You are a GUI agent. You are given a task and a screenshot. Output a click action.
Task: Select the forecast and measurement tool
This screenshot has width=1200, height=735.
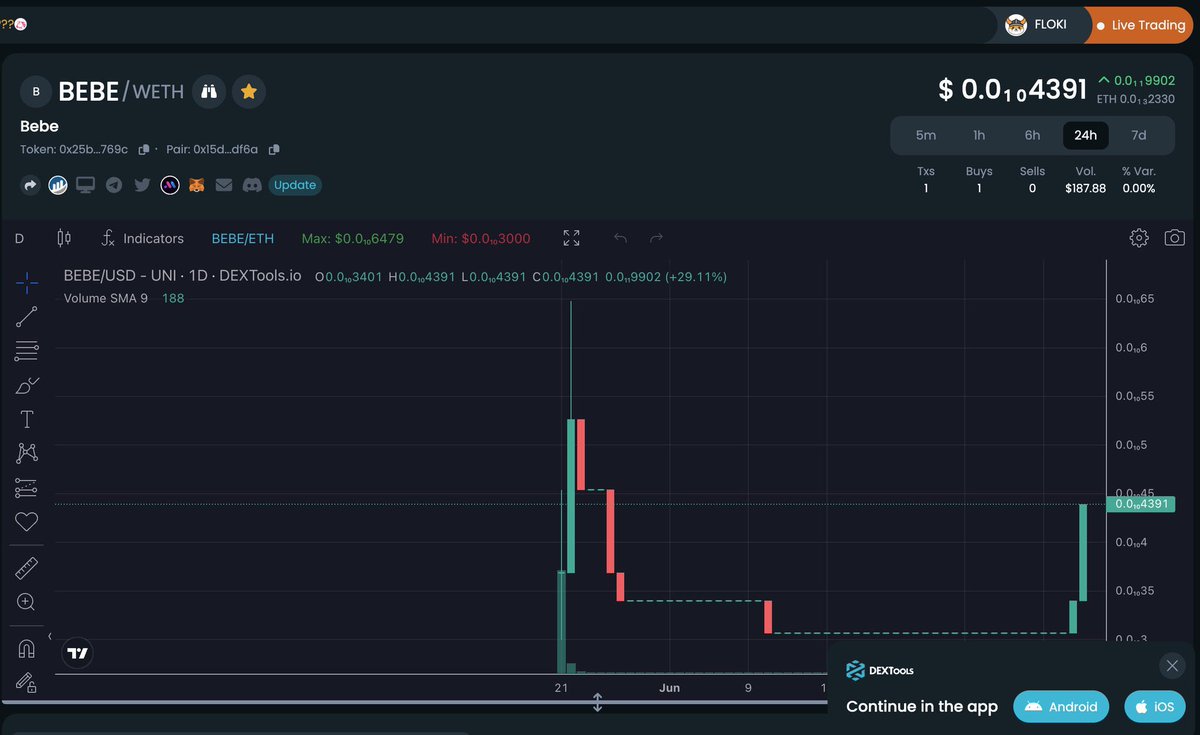[x=27, y=488]
